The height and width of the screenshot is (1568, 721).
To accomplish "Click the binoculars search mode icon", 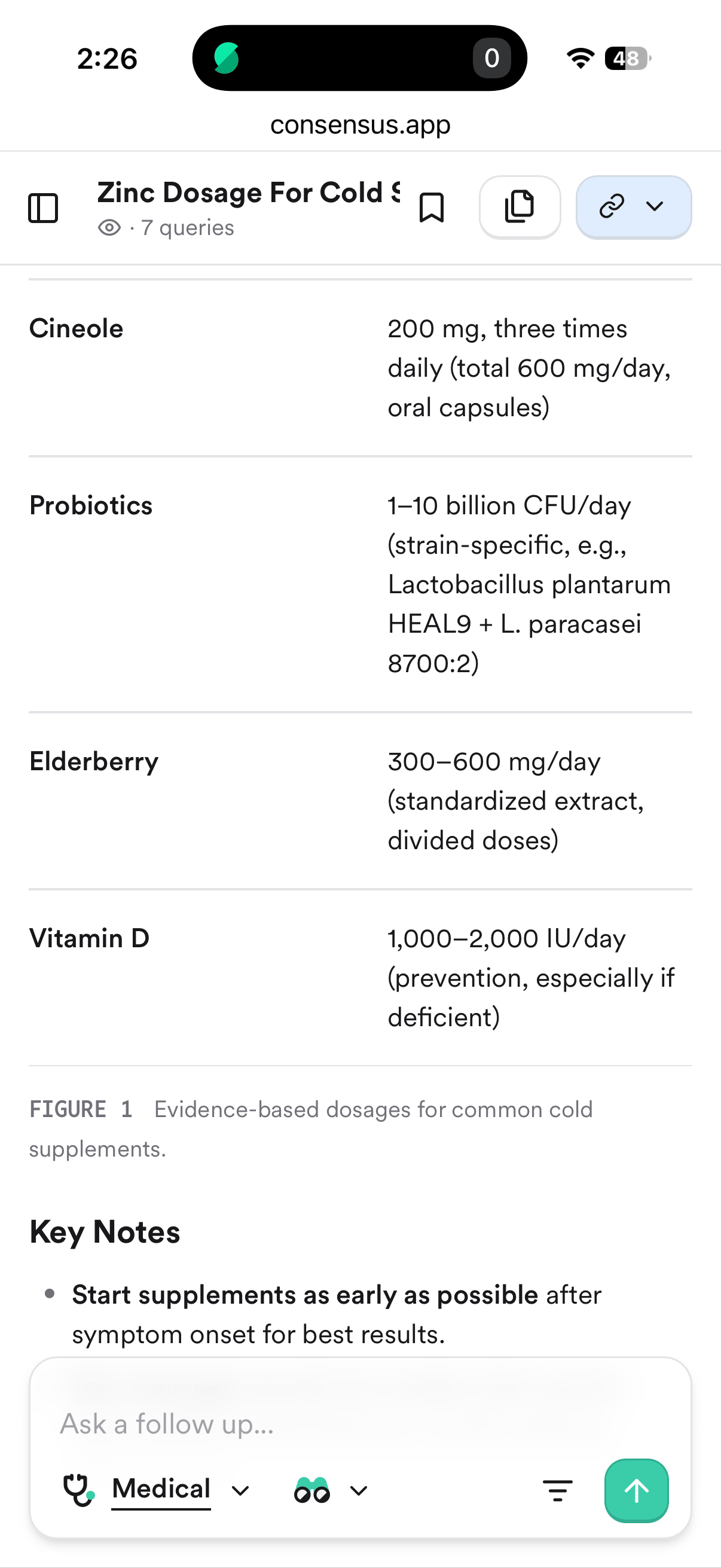I will (x=312, y=1490).
